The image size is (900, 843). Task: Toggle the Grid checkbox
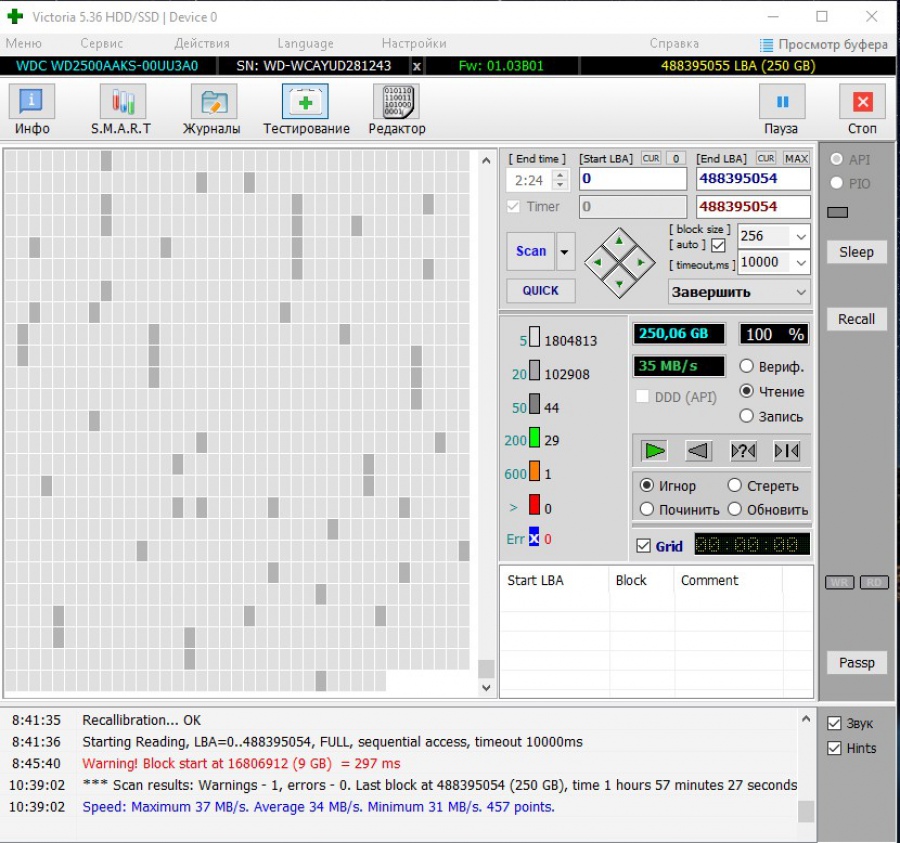click(x=643, y=546)
